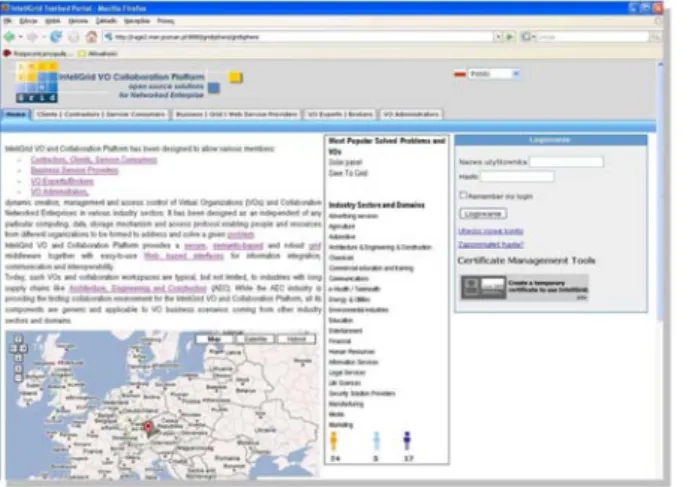
Task: Click the Stop loading icon
Action: (74, 37)
